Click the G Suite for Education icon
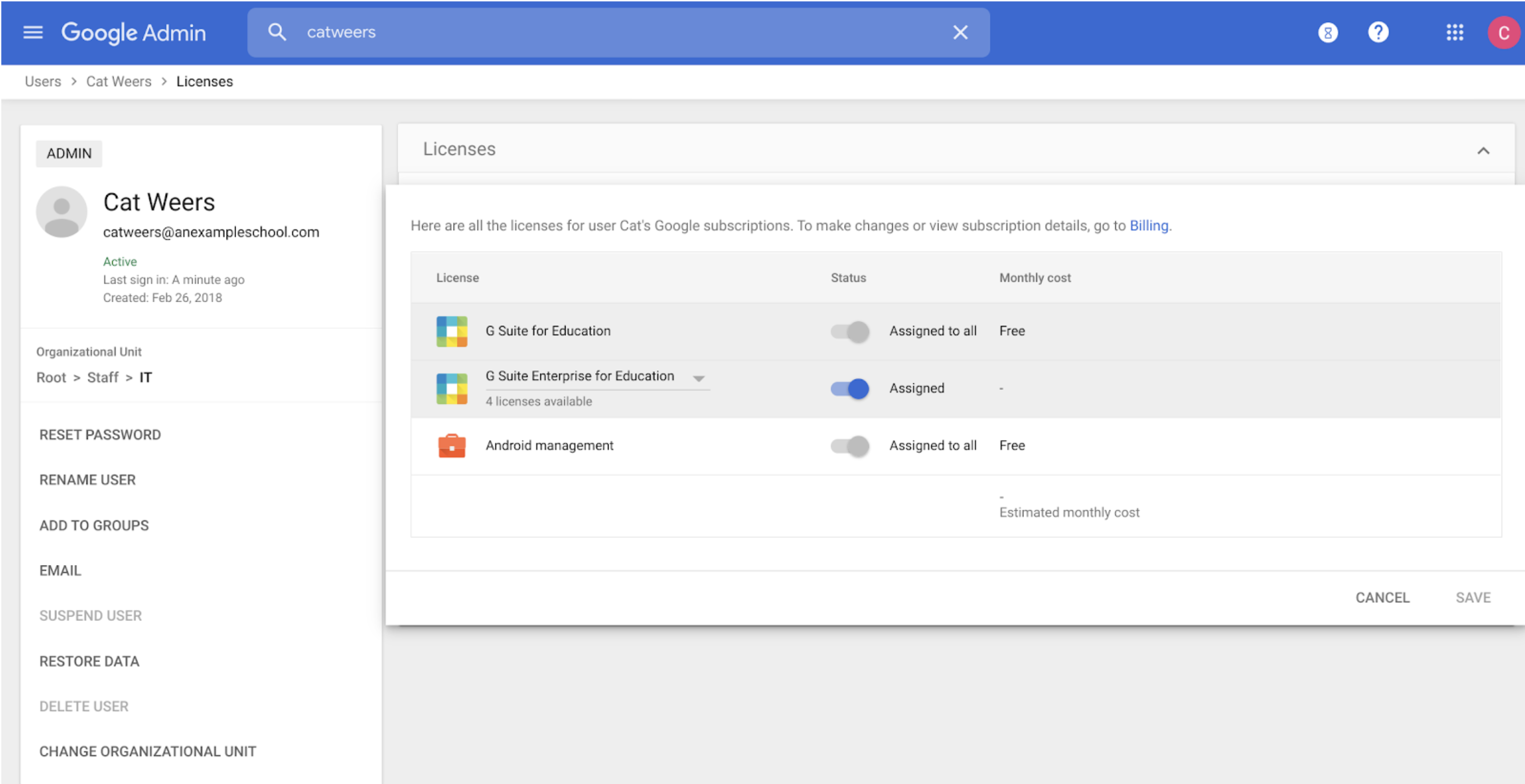Image resolution: width=1525 pixels, height=784 pixels. pyautogui.click(x=451, y=330)
